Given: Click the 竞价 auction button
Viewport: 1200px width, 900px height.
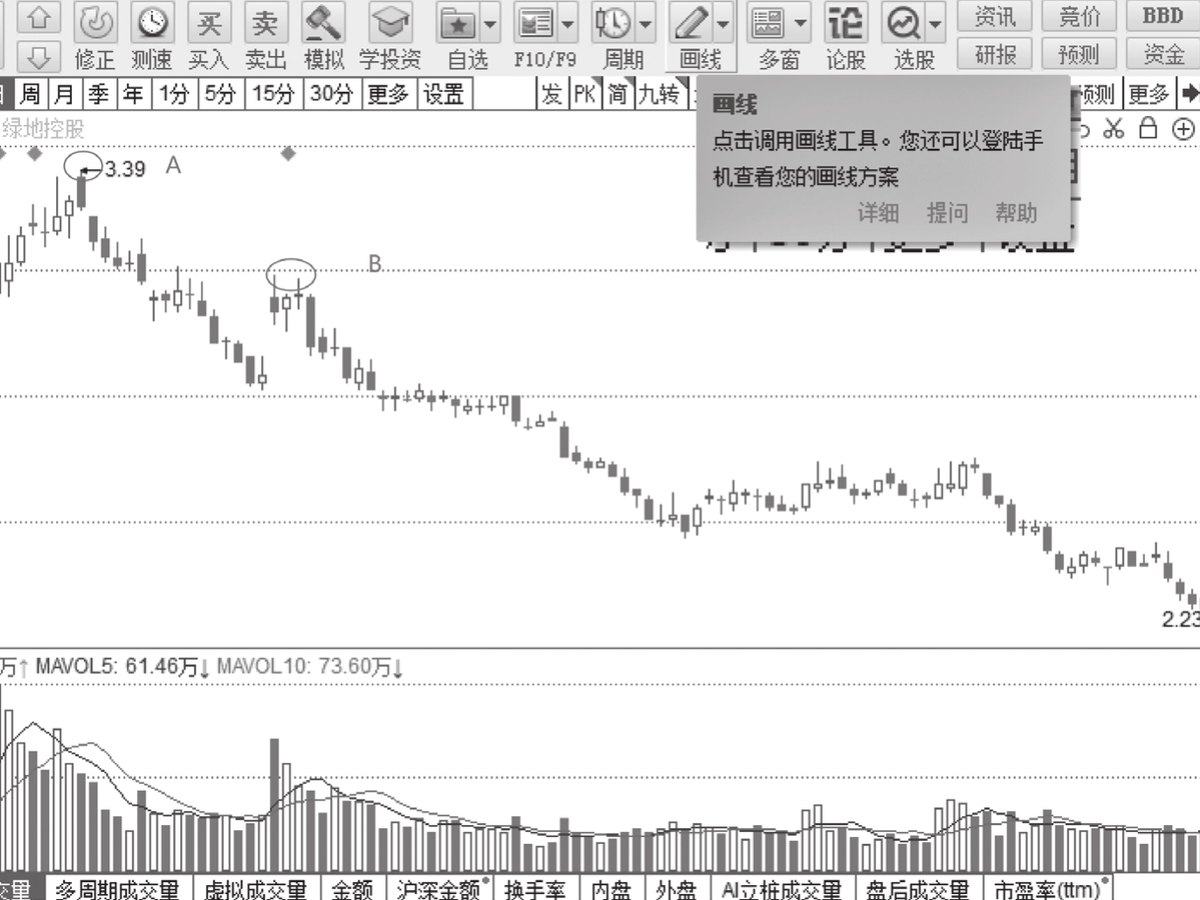Looking at the screenshot, I should tap(1079, 16).
